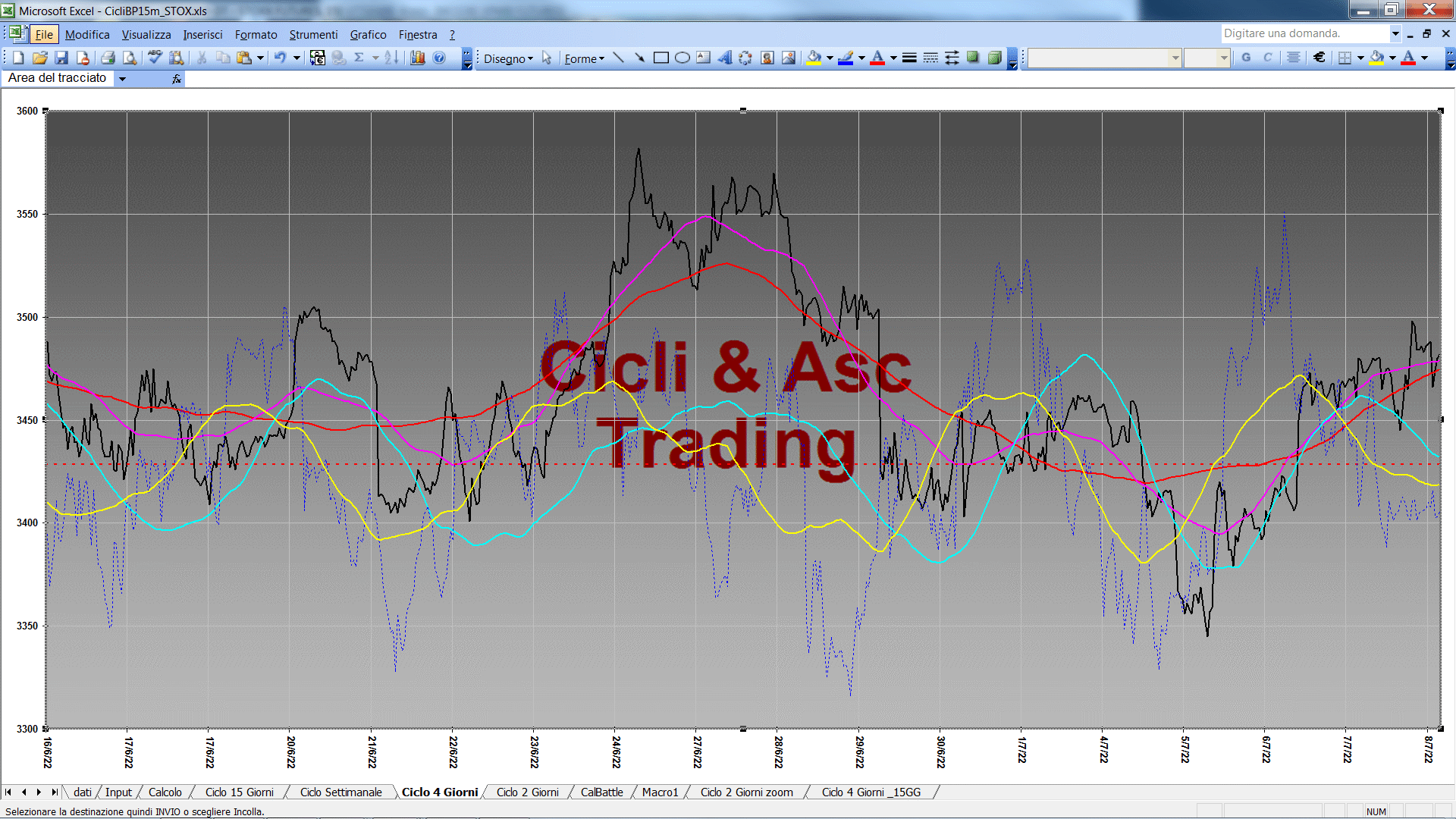
Task: Expand the paste options arrow
Action: pyautogui.click(x=260, y=58)
